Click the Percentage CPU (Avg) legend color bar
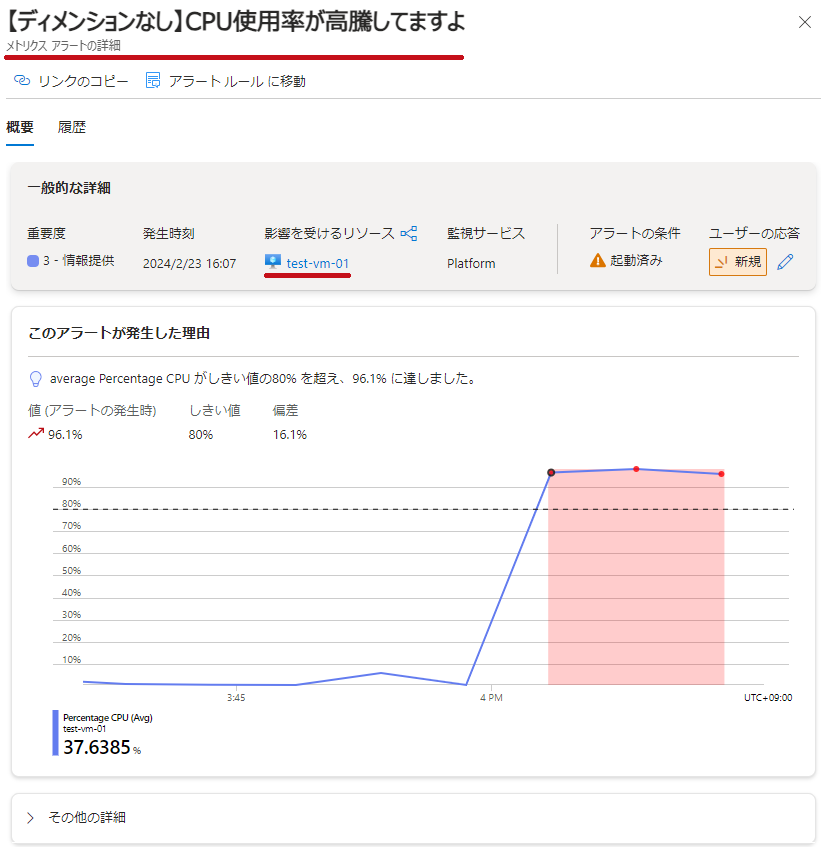 tap(55, 732)
